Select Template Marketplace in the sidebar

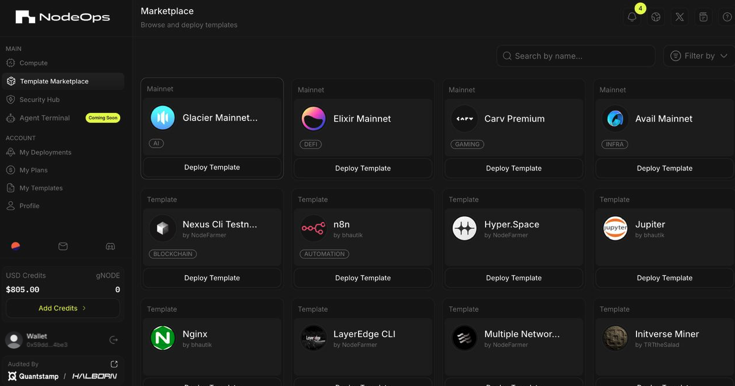[x=63, y=81]
